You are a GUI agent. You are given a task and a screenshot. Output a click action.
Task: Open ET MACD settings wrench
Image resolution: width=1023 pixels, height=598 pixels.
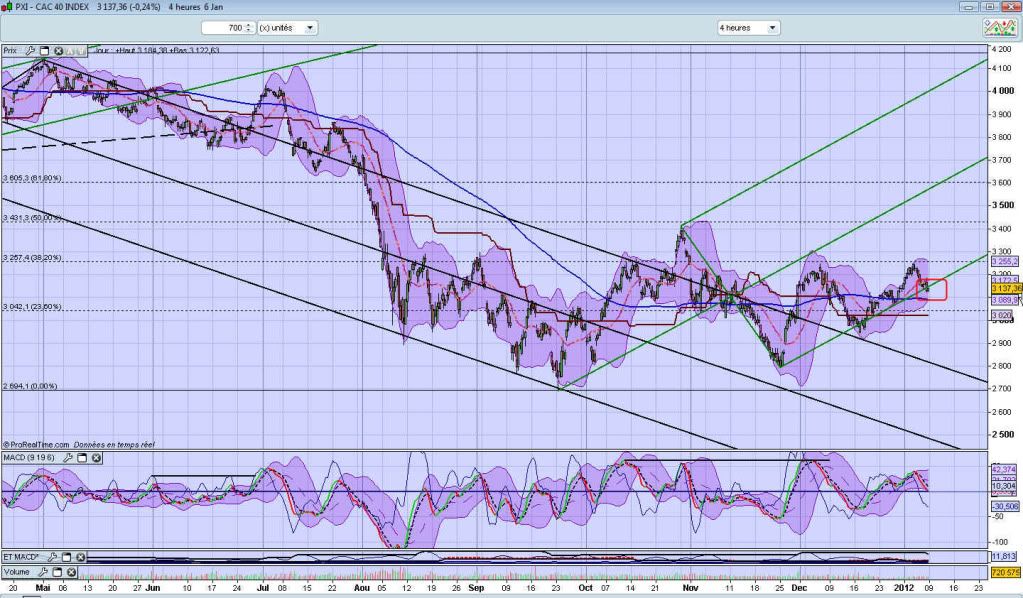52,557
